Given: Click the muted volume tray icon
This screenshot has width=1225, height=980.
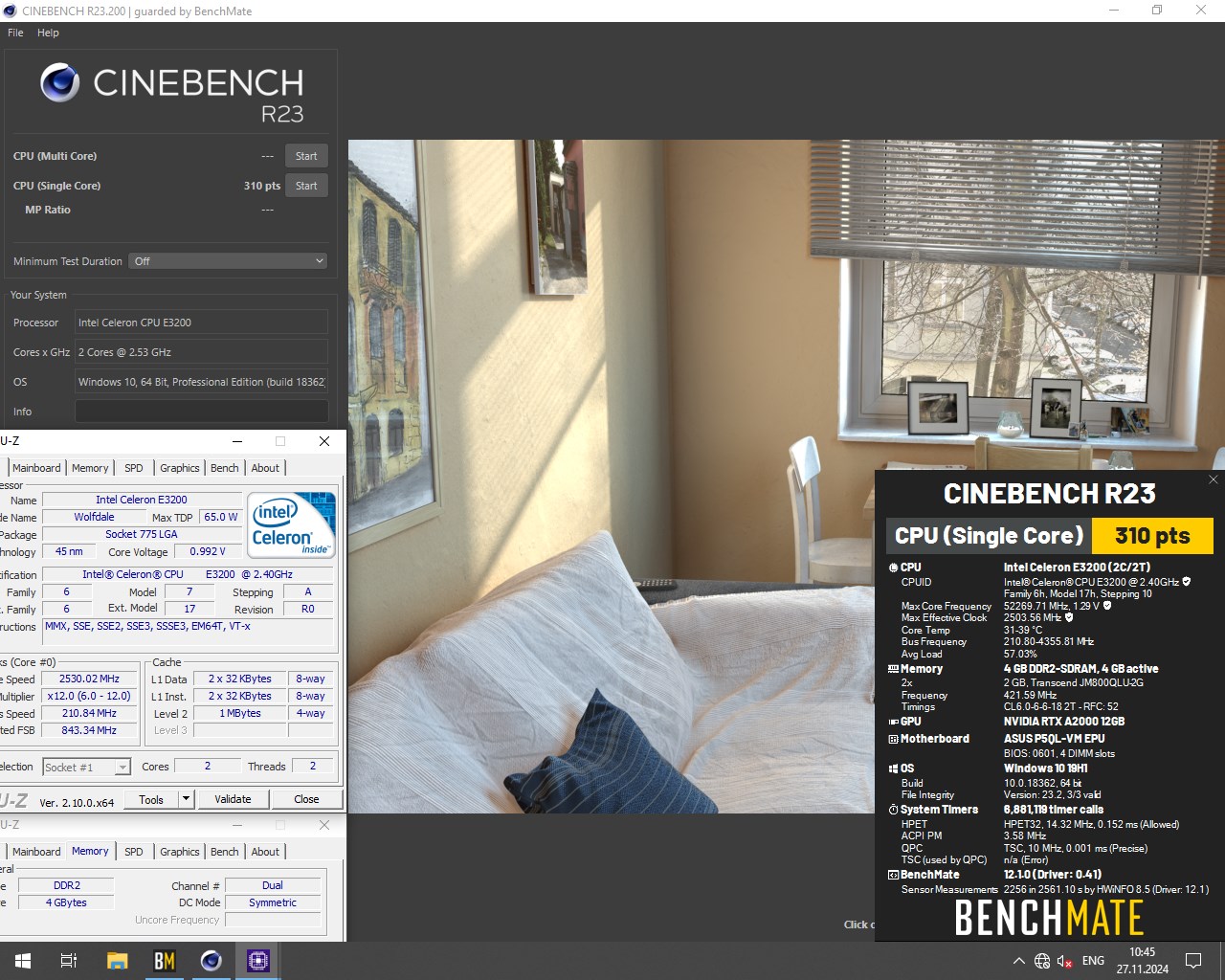Looking at the screenshot, I should click(1064, 961).
